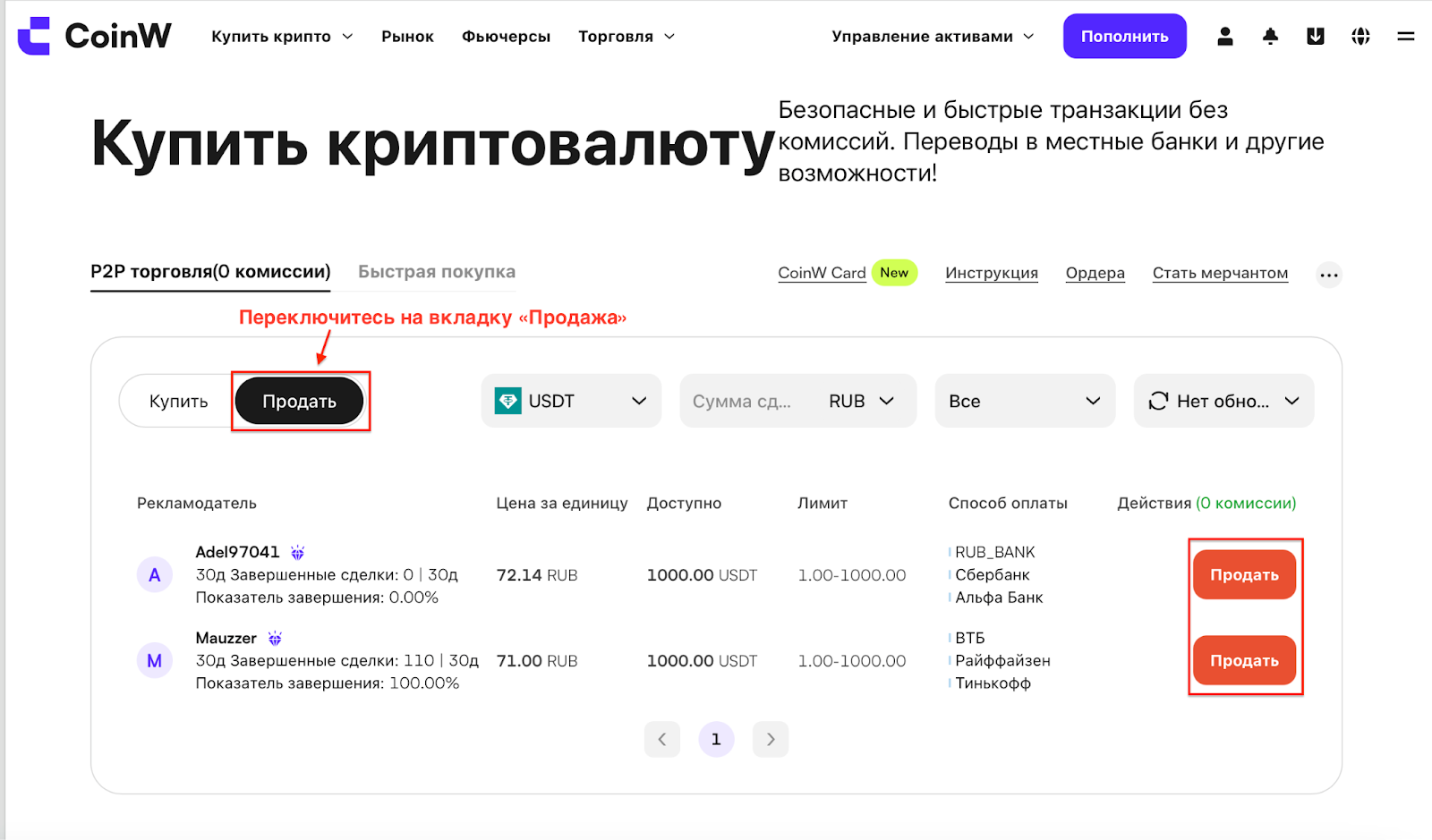Click Показатель завершения: 100.00% text
The width and height of the screenshot is (1432, 840).
pyautogui.click(x=328, y=683)
